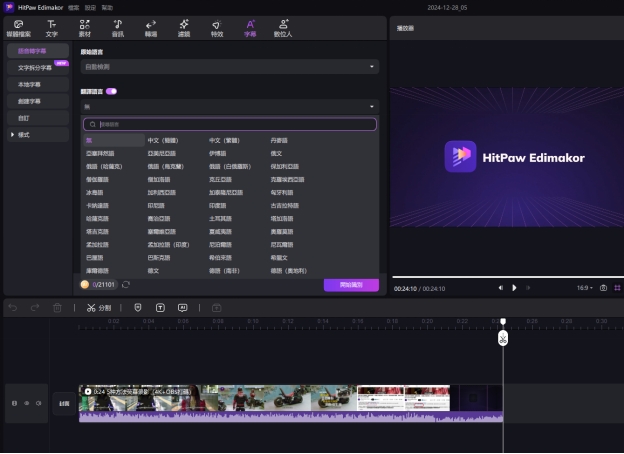Image resolution: width=624 pixels, height=454 pixels.
Task: Open the 音訊 audio tab icon
Action: click(x=117, y=27)
